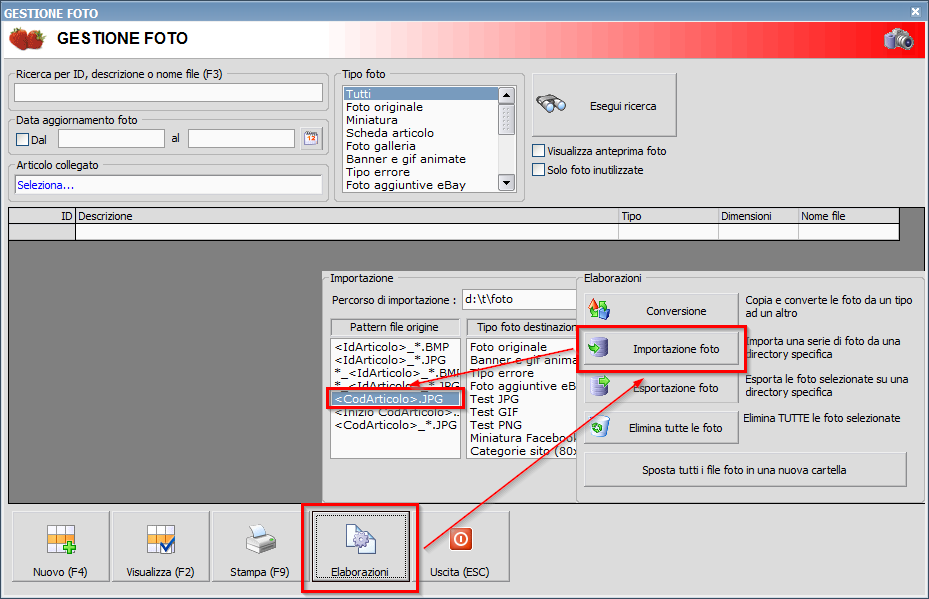The width and height of the screenshot is (929, 599).
Task: Click down arrow of Tipo foto list
Action: 507,182
